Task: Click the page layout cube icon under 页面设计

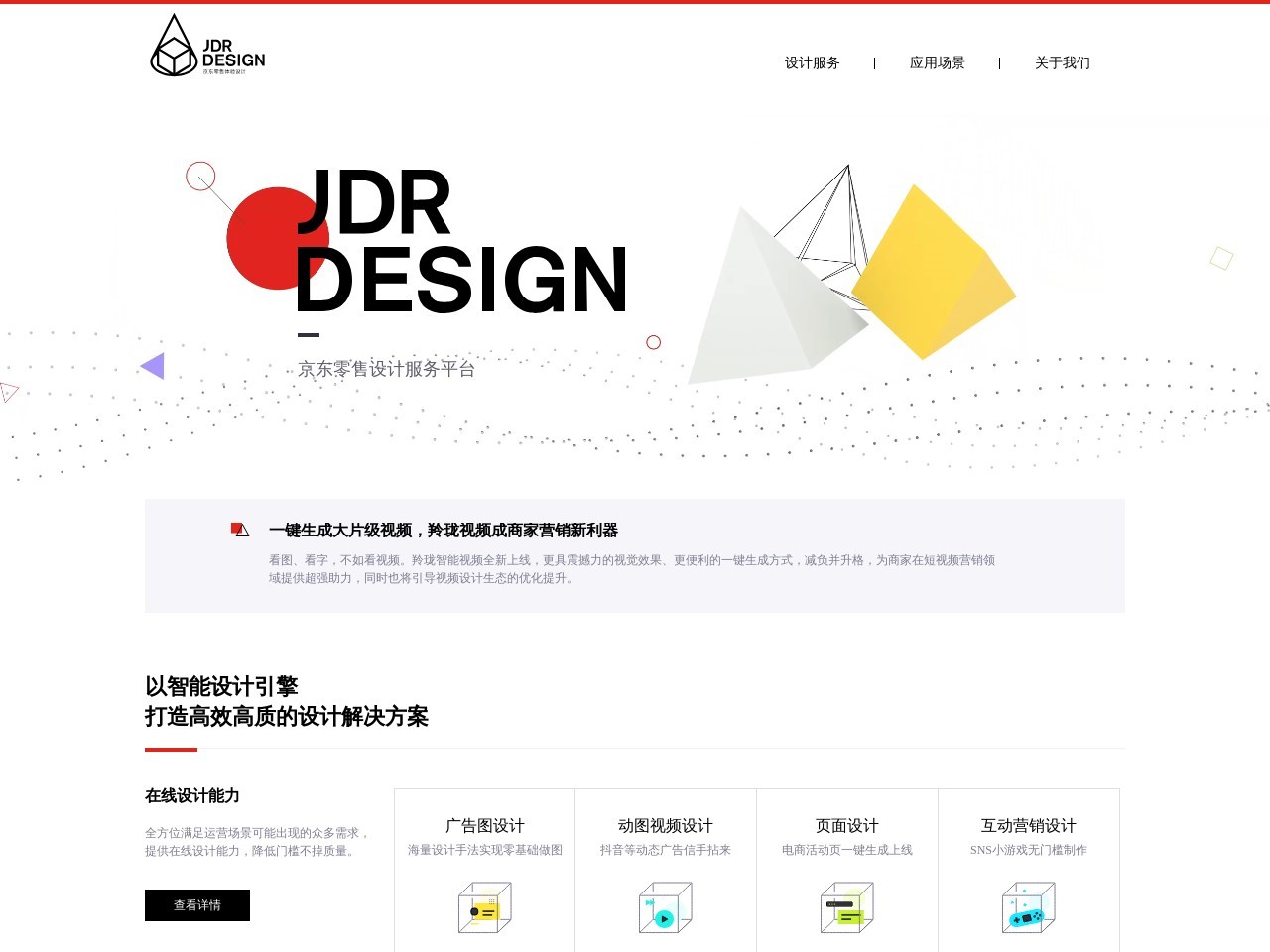Action: [x=847, y=907]
